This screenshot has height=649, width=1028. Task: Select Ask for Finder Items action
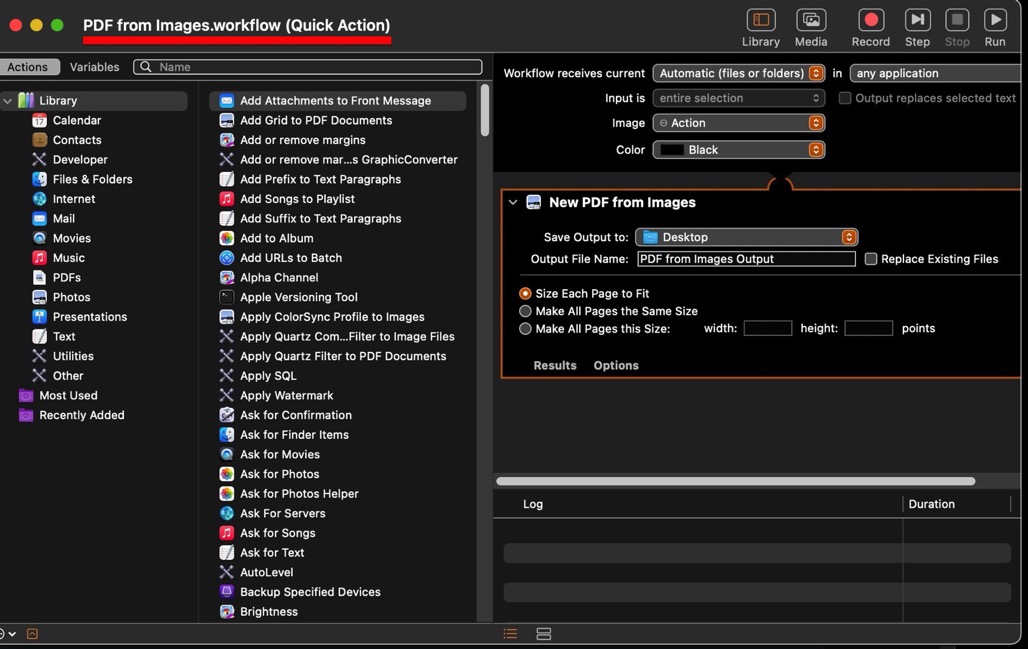[x=294, y=435]
